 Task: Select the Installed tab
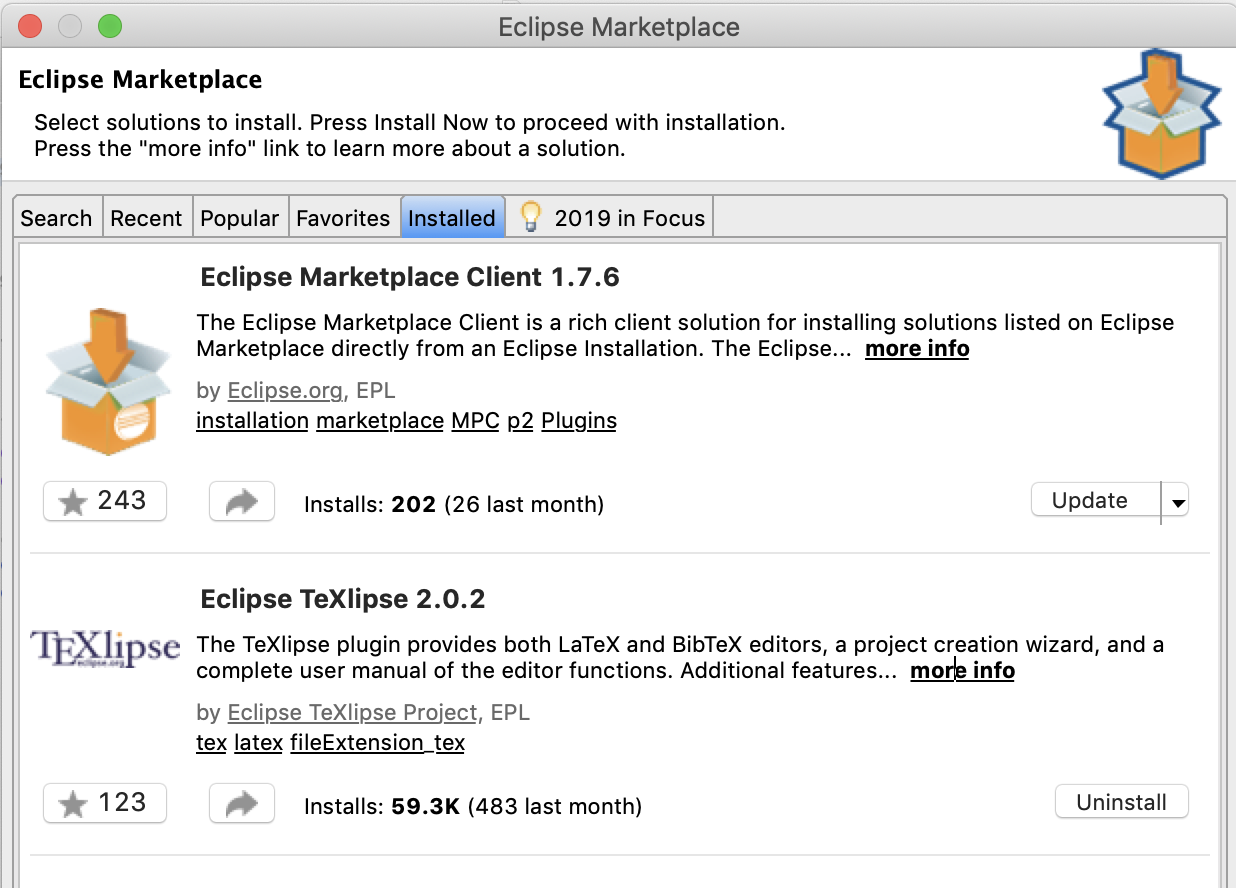452,218
